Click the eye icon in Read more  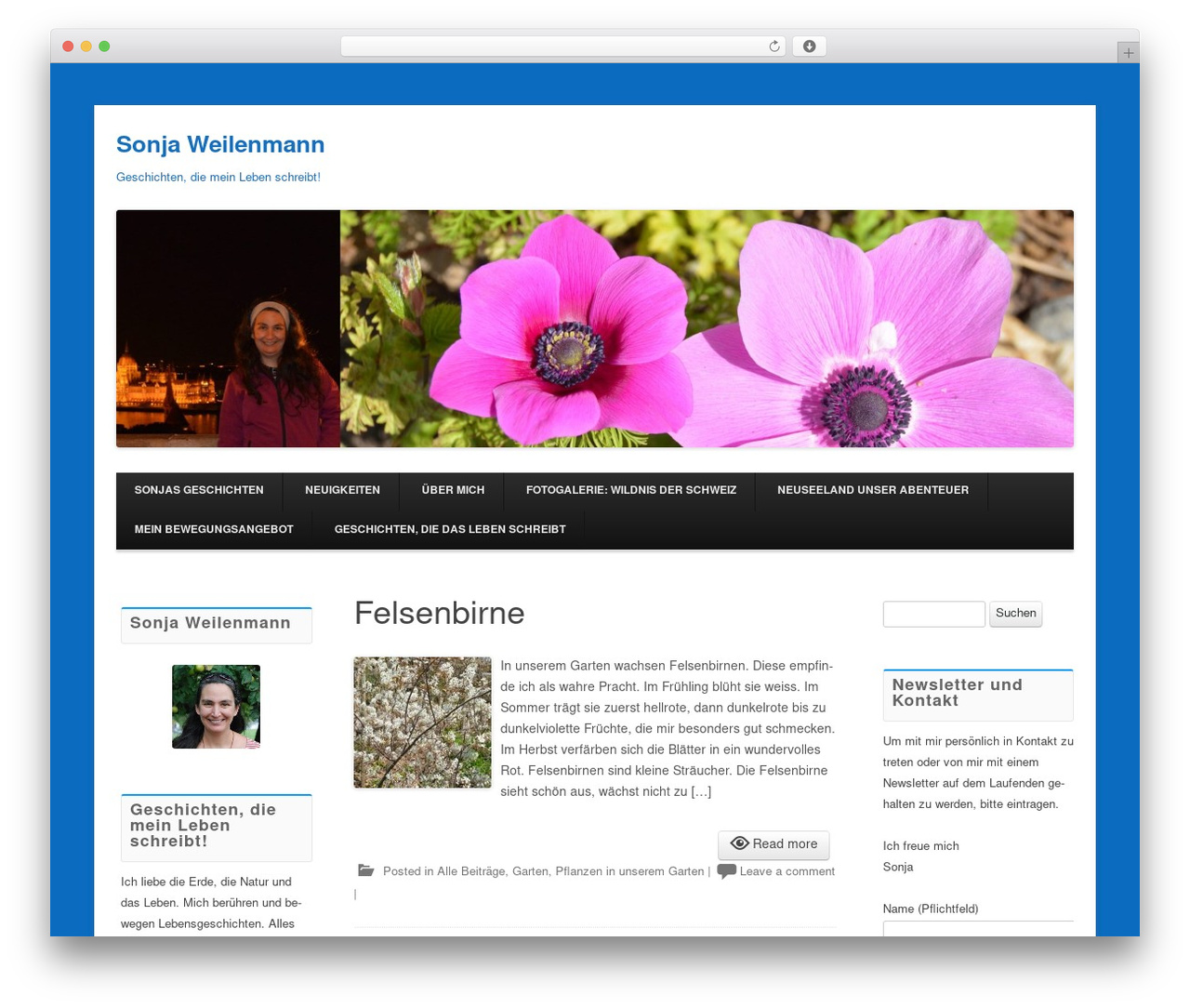coord(740,843)
